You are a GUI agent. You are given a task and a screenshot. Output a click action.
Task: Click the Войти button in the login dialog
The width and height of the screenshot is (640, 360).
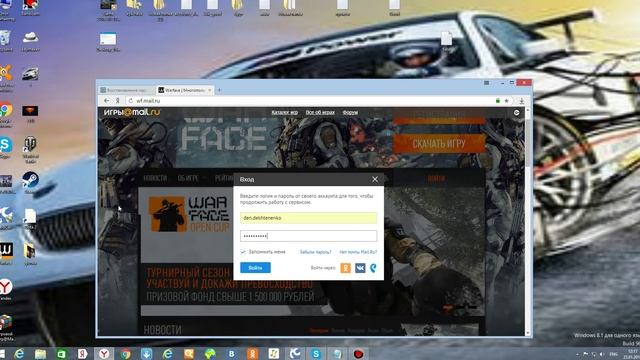(x=255, y=268)
